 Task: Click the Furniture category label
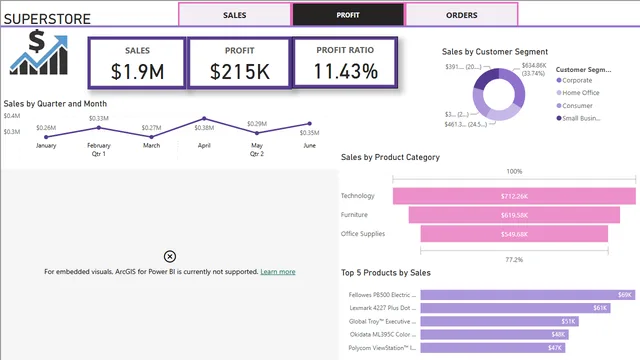point(354,215)
